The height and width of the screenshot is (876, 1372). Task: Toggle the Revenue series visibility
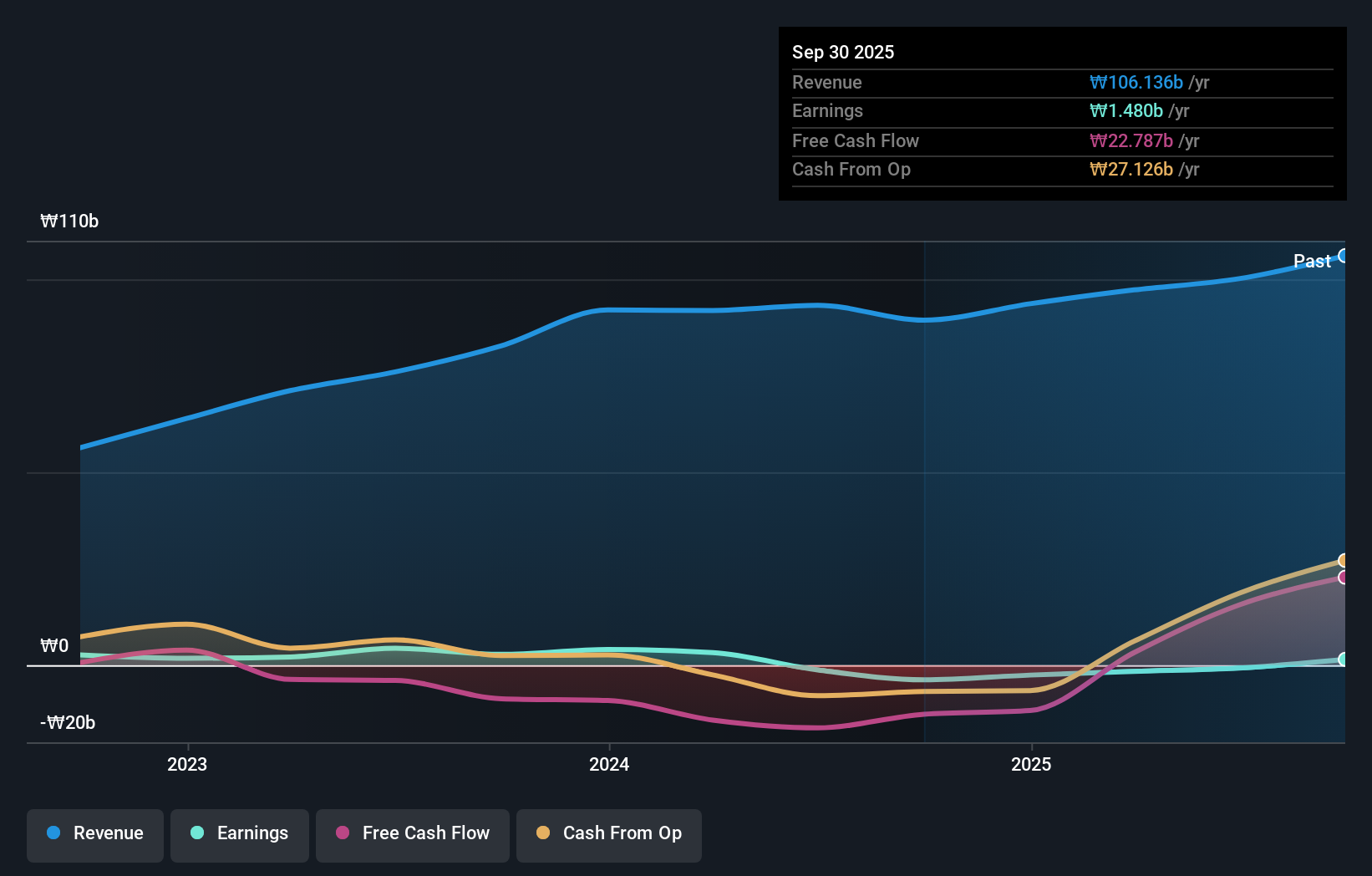(x=94, y=834)
